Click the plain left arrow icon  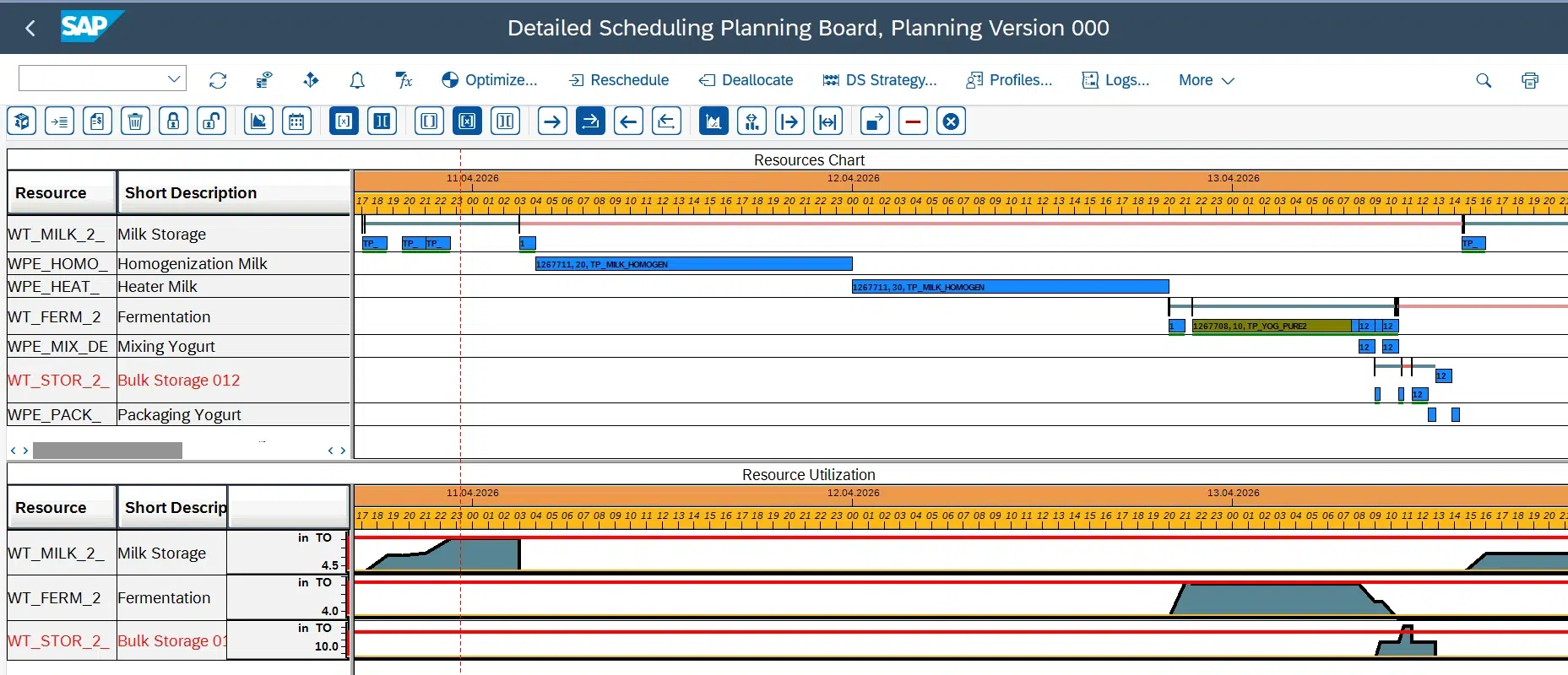tap(628, 121)
